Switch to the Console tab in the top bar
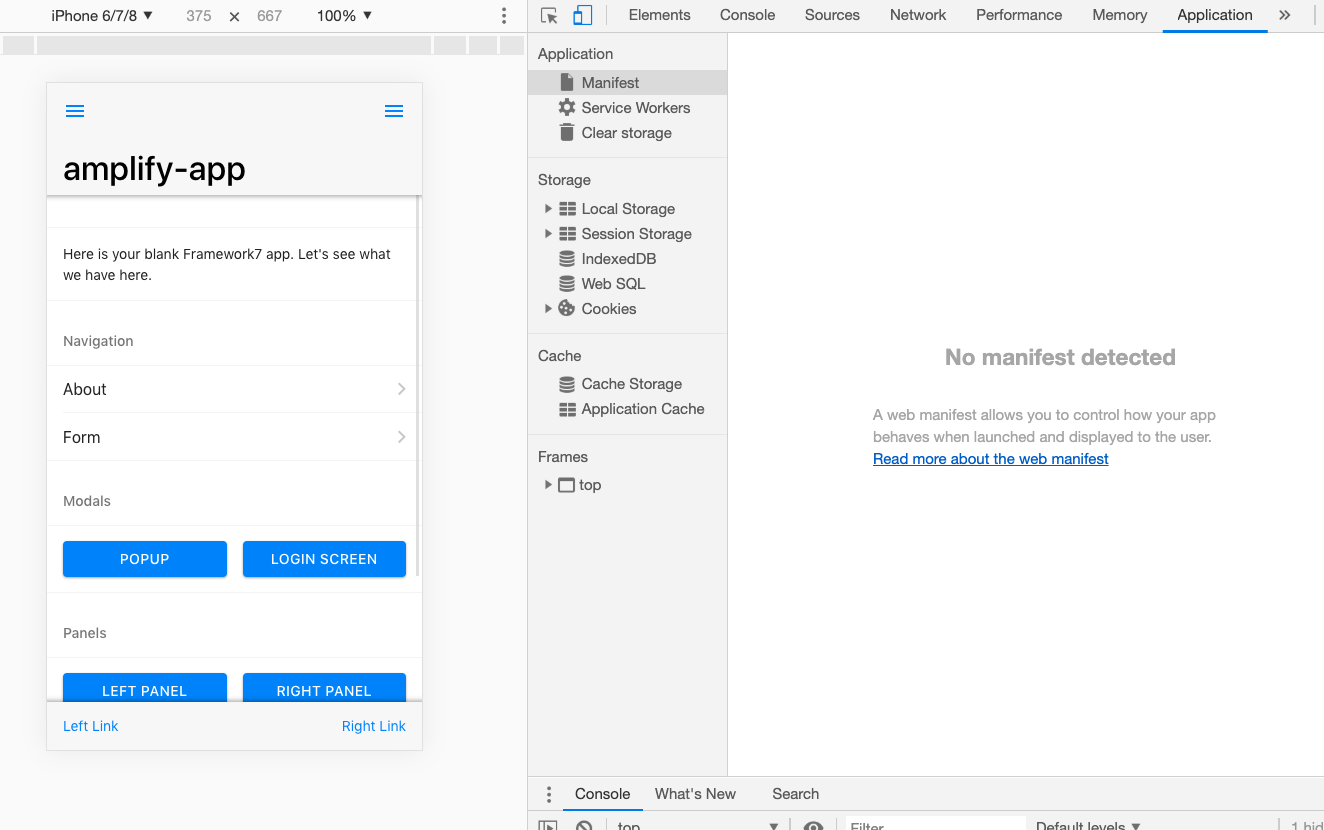1324x830 pixels. click(x=748, y=15)
